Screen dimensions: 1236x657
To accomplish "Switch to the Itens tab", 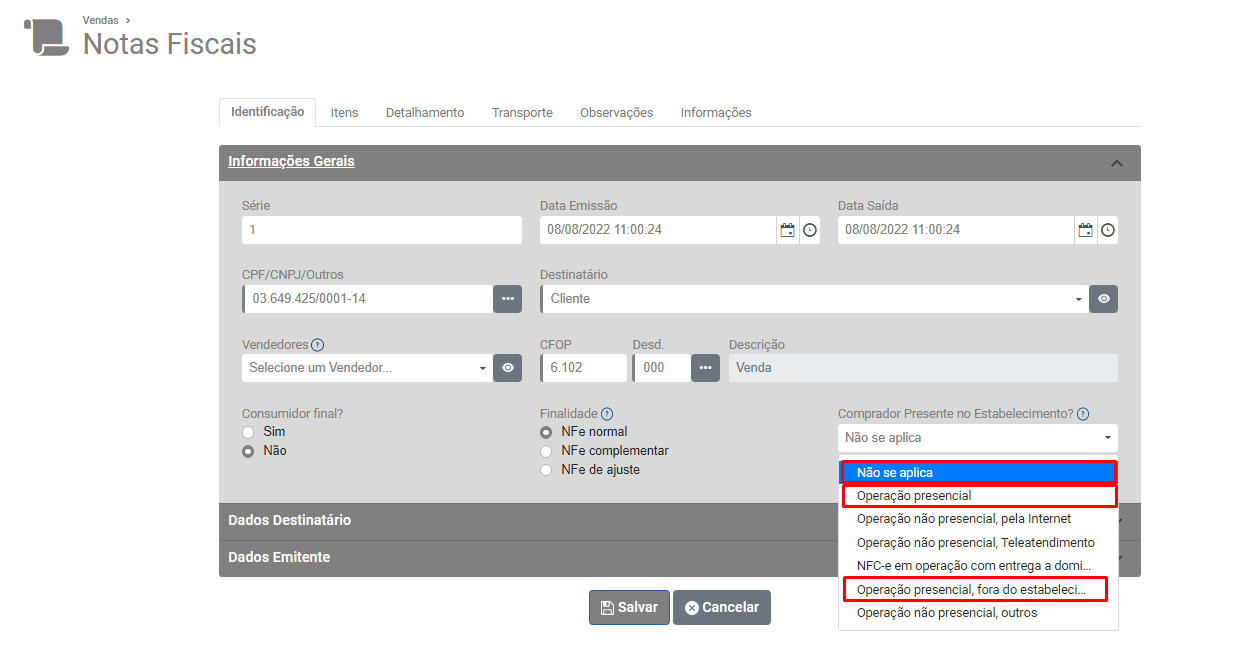I will click(344, 113).
